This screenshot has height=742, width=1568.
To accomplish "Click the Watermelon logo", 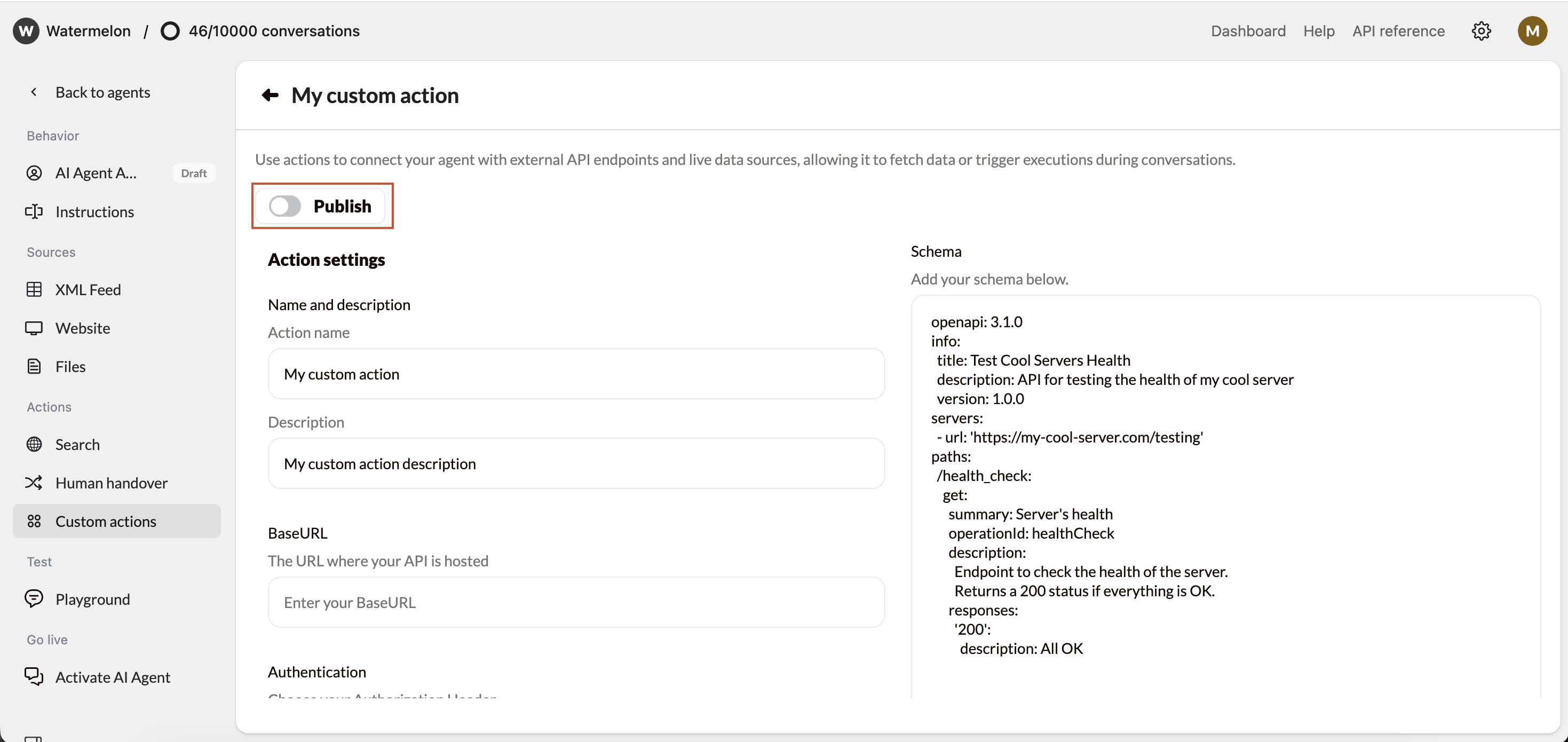I will [25, 30].
